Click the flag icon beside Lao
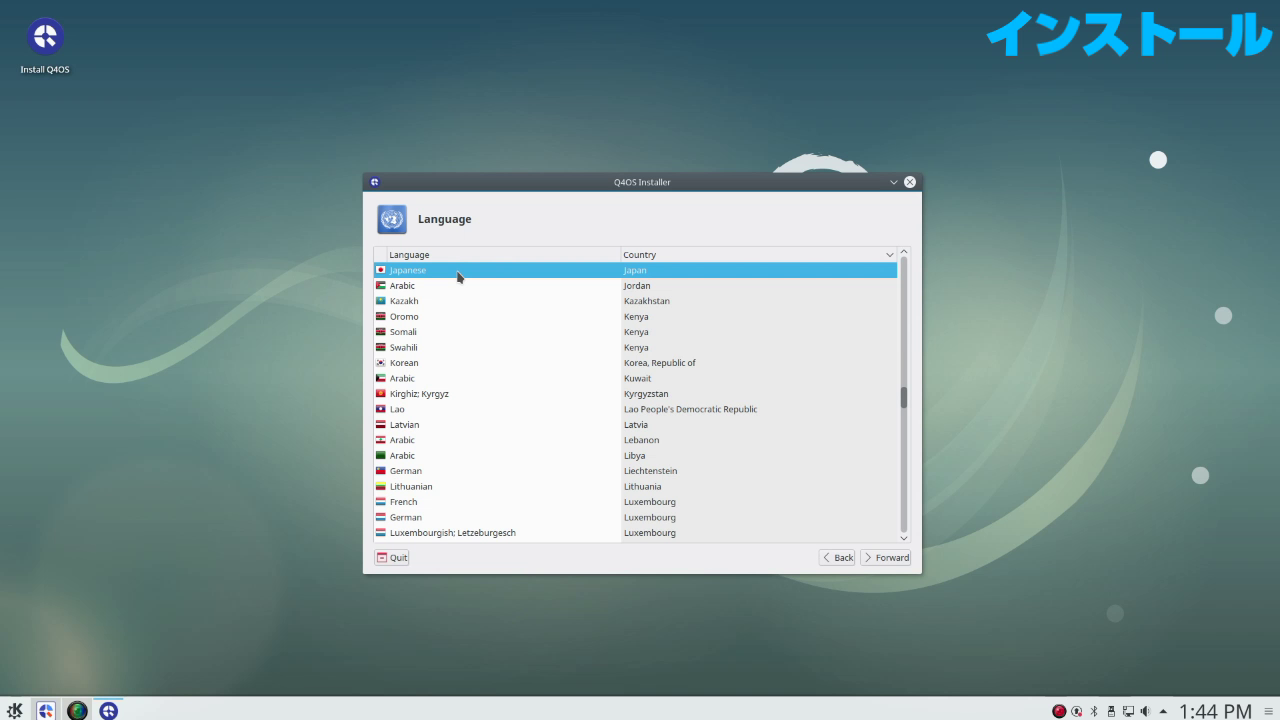 coord(381,409)
